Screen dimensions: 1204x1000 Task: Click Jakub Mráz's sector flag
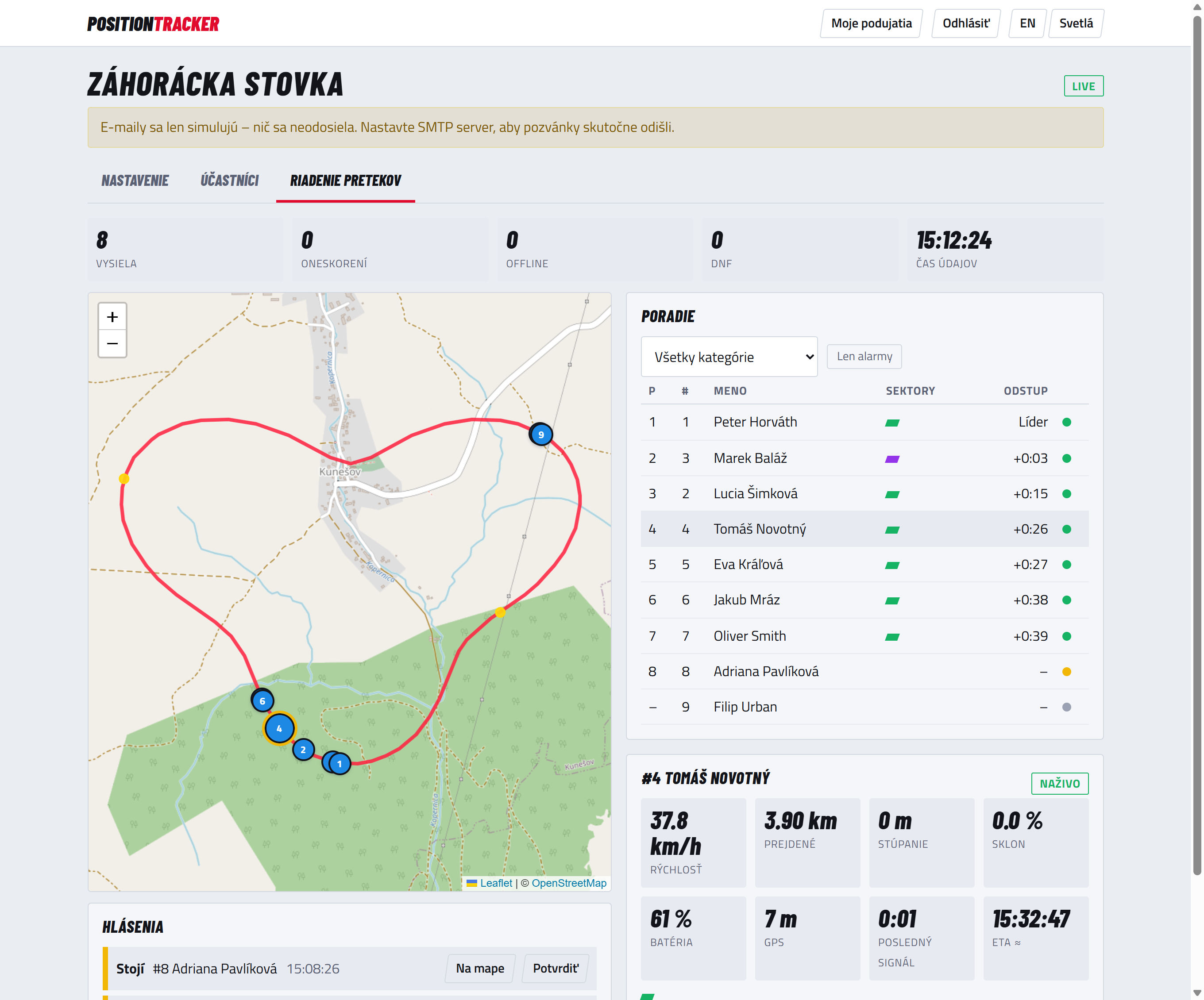[x=892, y=601]
